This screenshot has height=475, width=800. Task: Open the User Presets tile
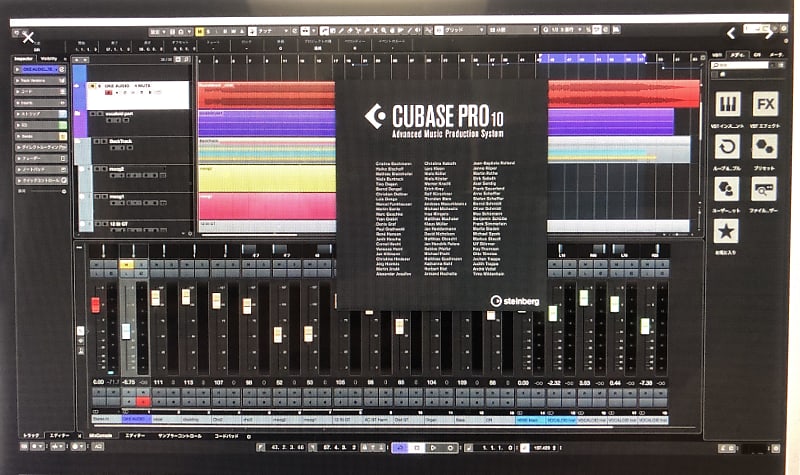click(727, 189)
